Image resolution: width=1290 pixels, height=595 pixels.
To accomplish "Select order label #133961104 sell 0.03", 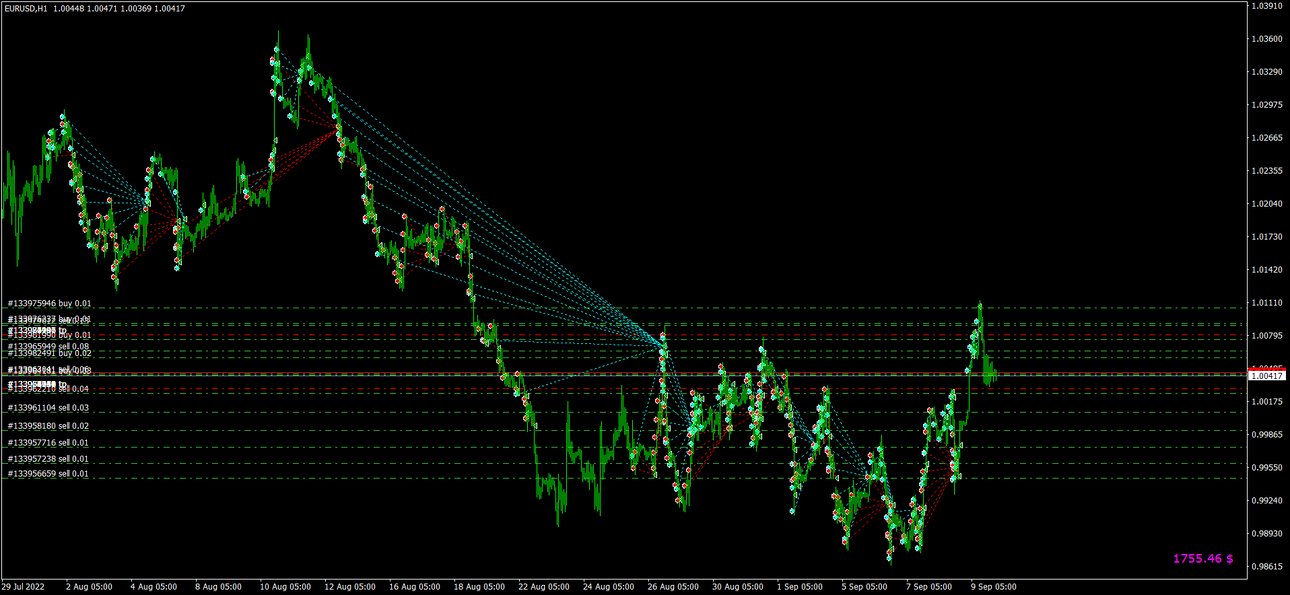I will coord(50,408).
